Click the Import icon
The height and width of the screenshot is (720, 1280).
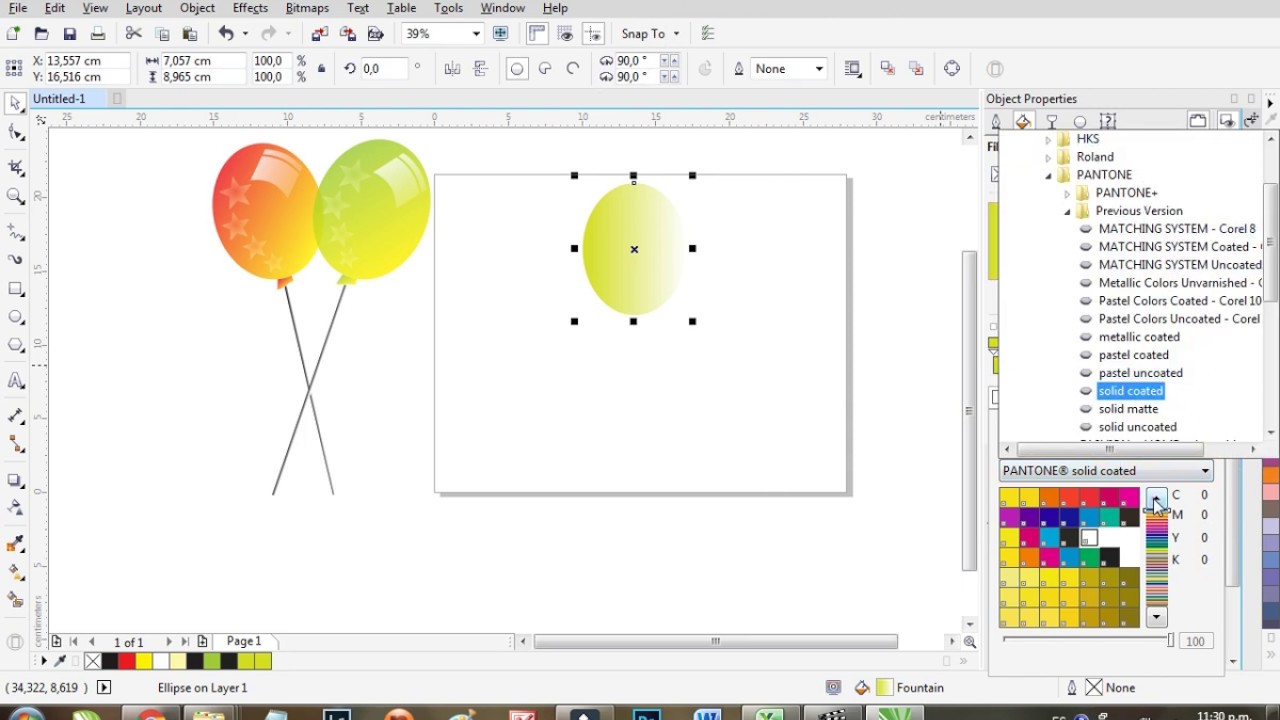coord(319,34)
